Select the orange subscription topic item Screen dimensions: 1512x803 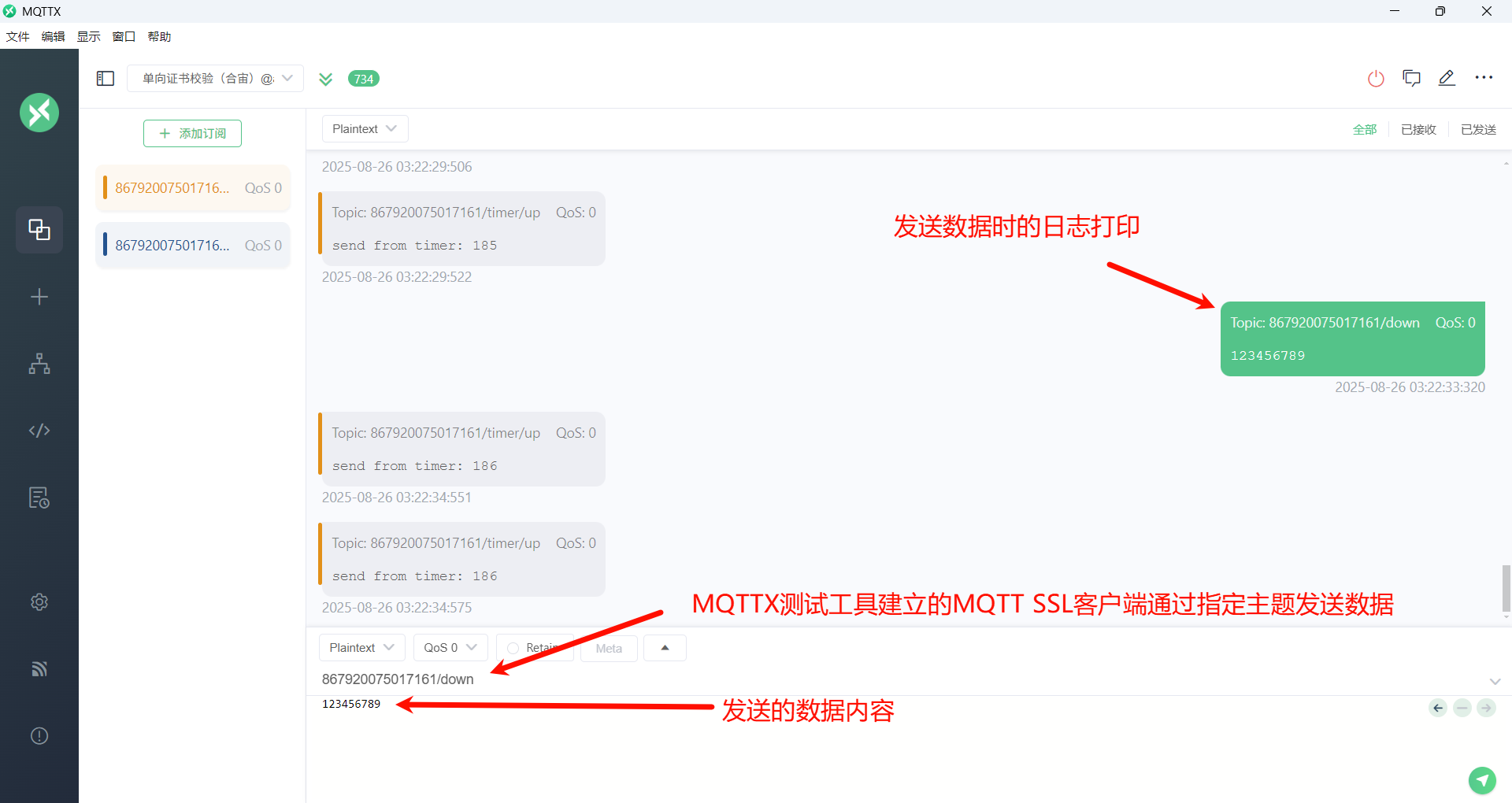(x=193, y=188)
